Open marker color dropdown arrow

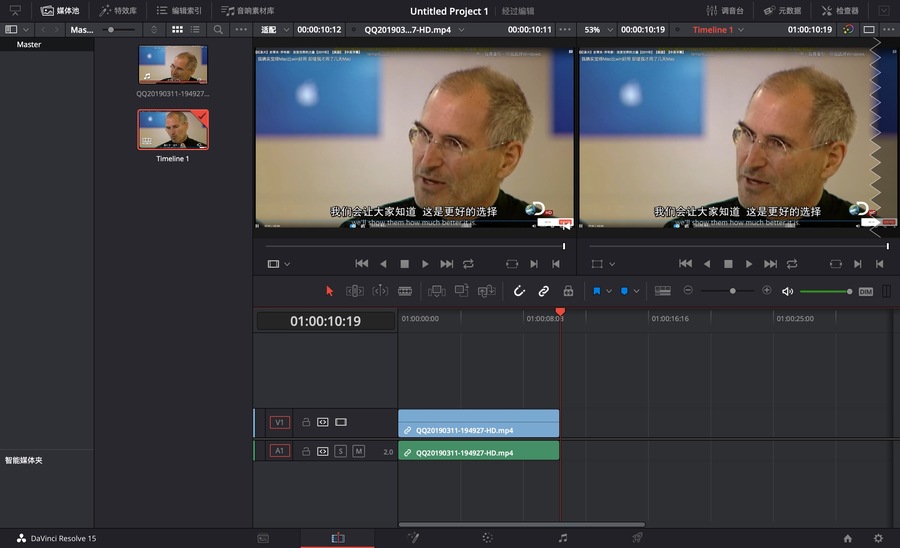pos(637,291)
